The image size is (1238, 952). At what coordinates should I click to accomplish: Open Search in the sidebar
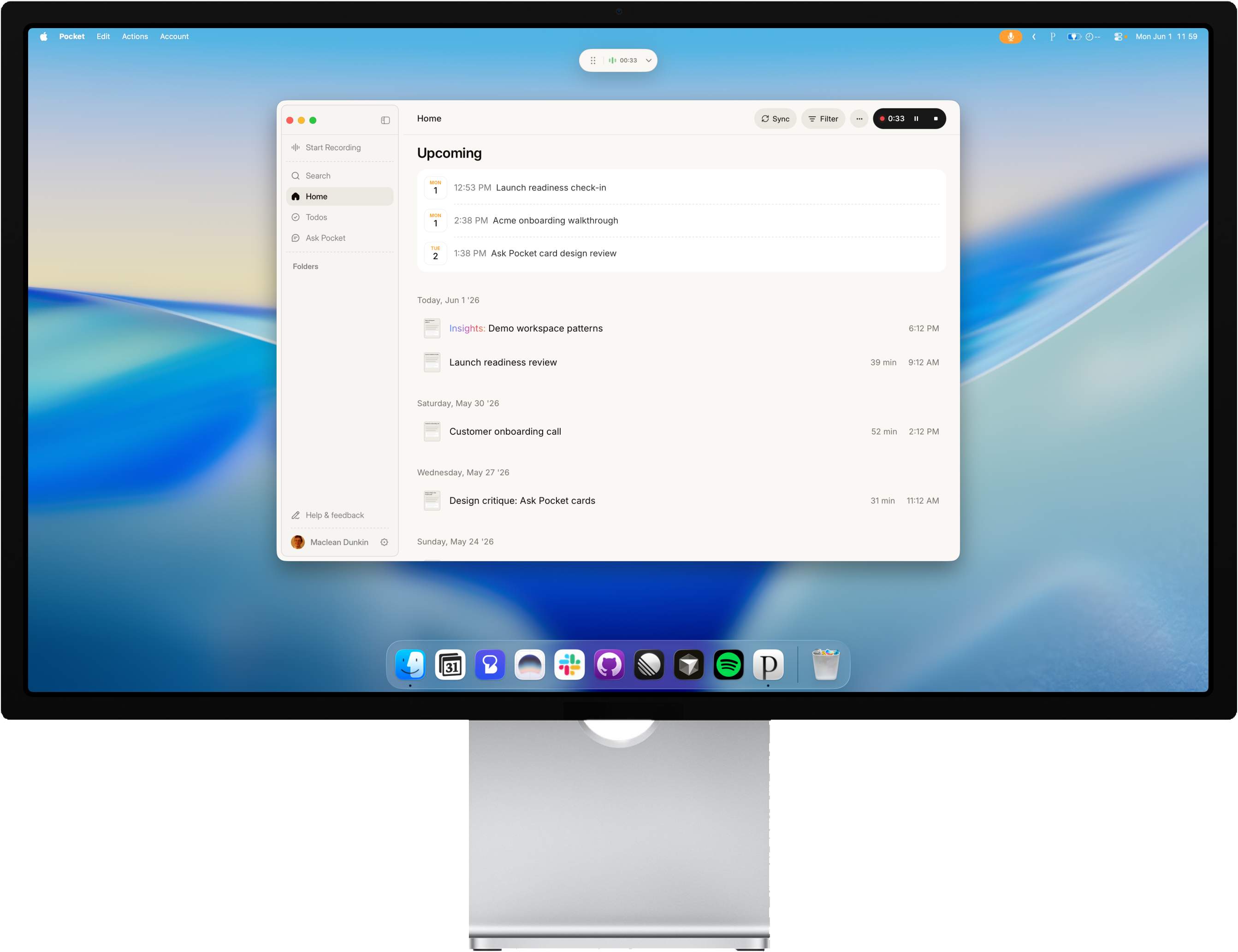click(339, 176)
